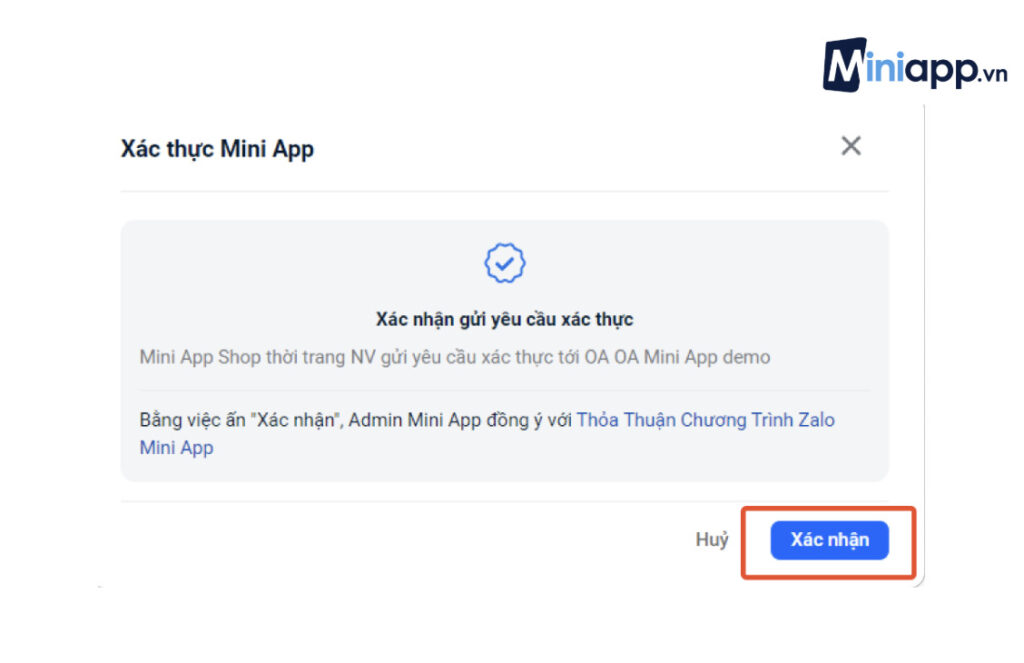This screenshot has width=1024, height=663.
Task: Close the Xác thực Mini App dialog
Action: [x=851, y=146]
